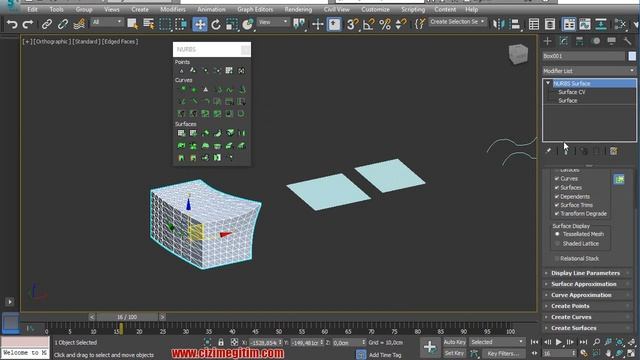The image size is (640, 360).
Task: Open the Select by Name dialog
Action: coord(149,24)
